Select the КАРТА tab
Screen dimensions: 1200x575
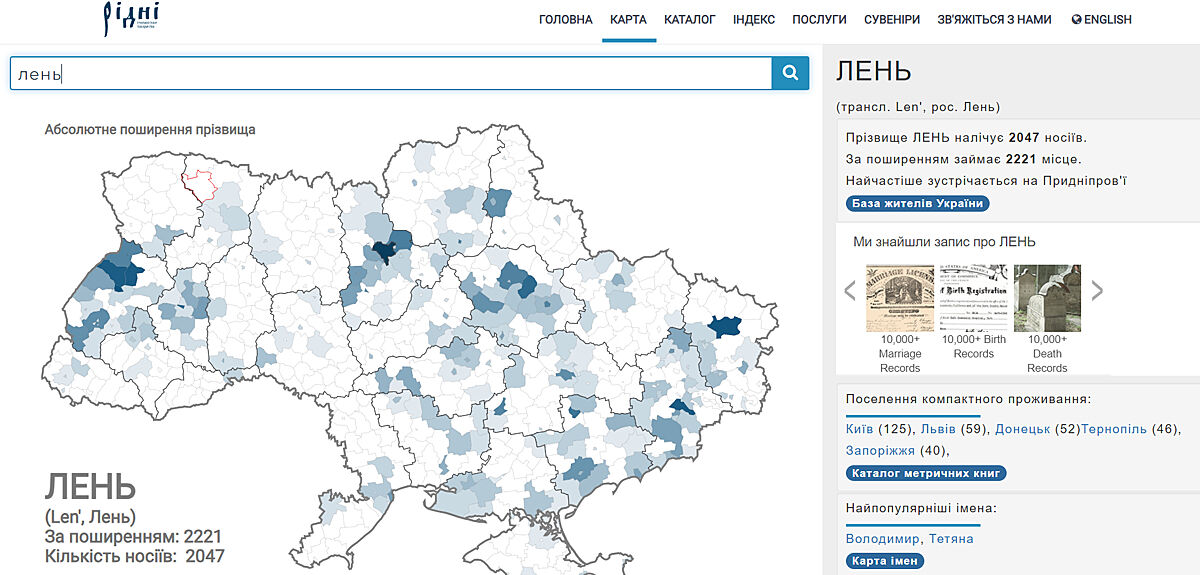click(628, 19)
